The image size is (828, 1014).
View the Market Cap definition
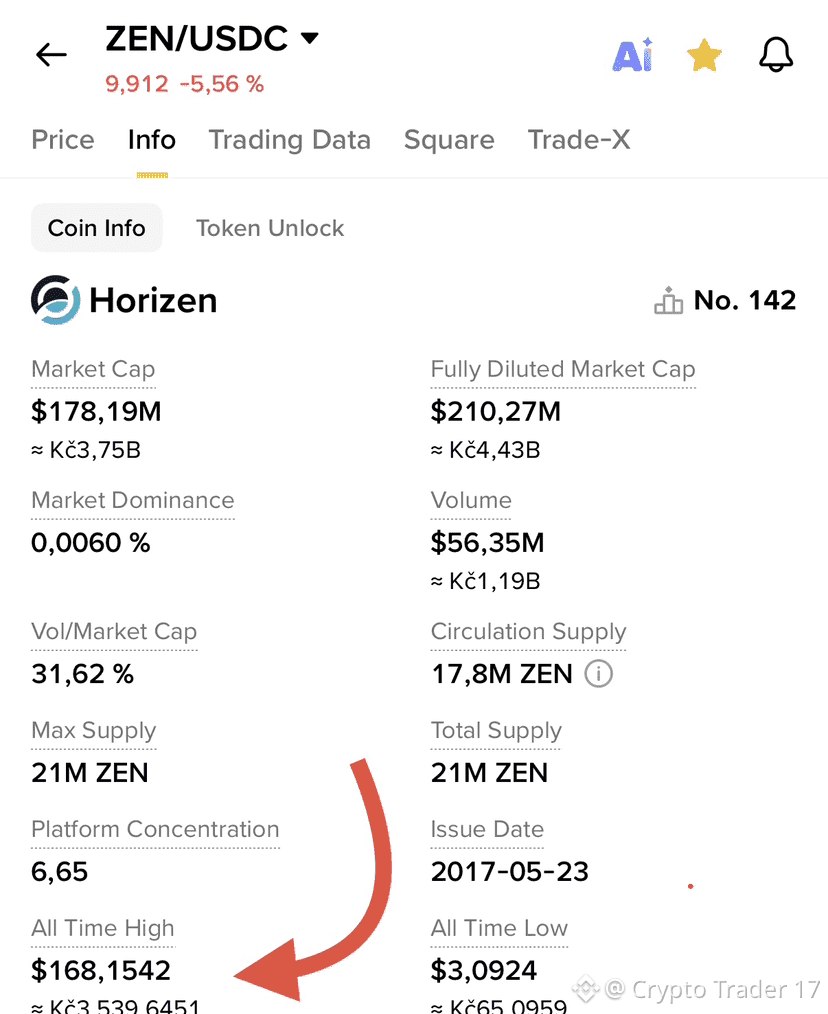click(x=93, y=369)
